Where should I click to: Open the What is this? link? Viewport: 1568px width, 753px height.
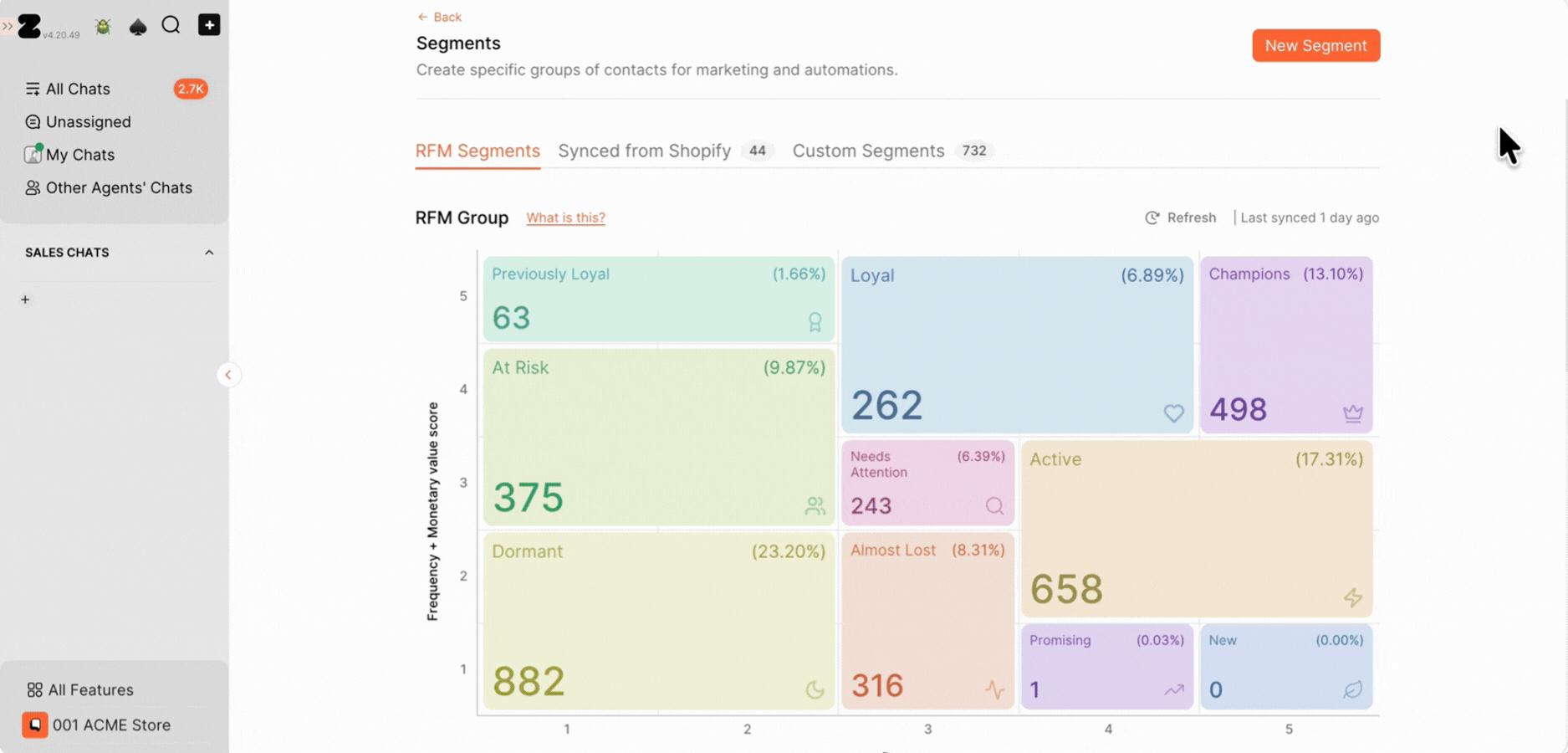point(565,218)
